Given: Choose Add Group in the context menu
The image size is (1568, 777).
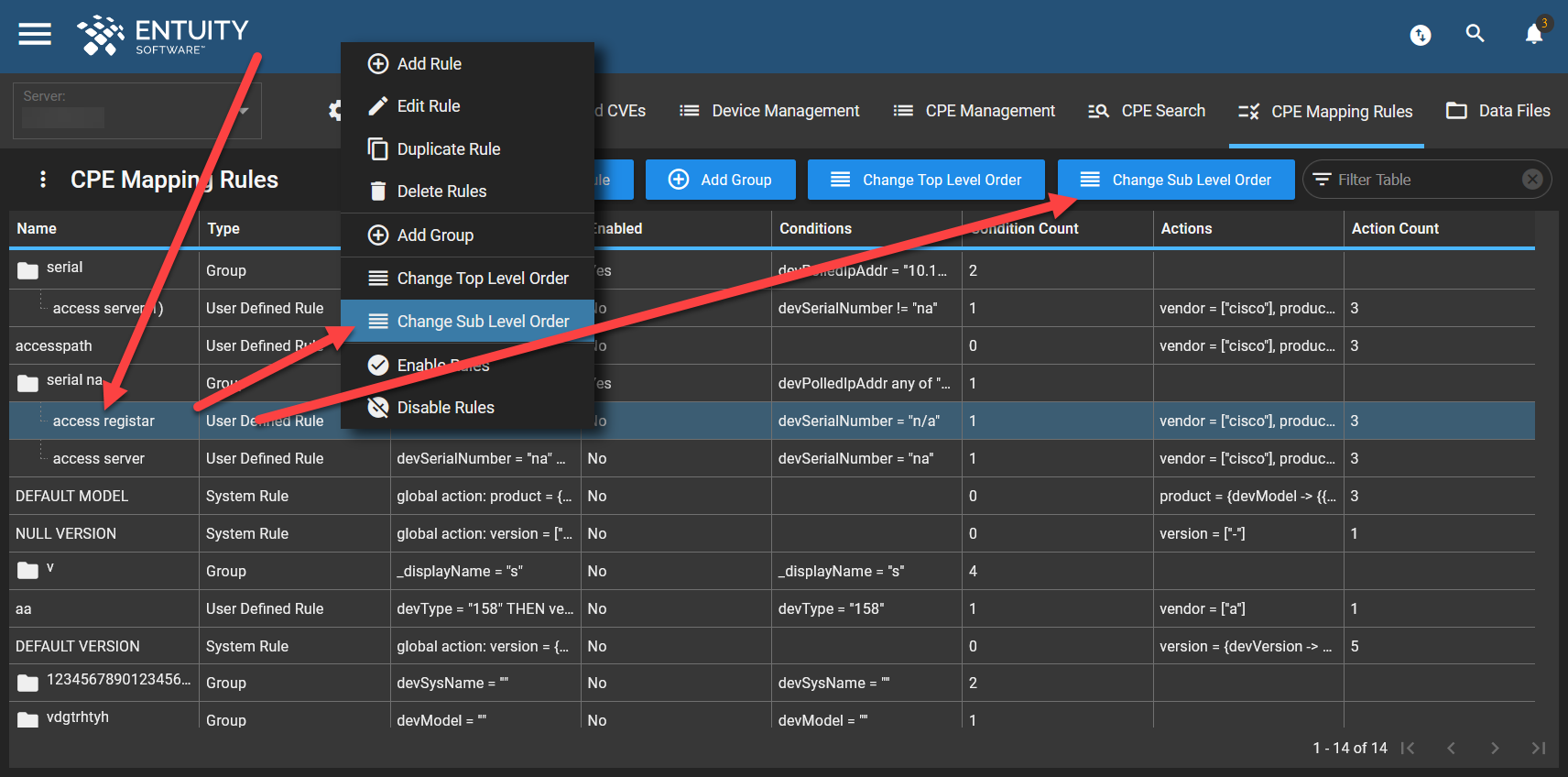Looking at the screenshot, I should (467, 235).
